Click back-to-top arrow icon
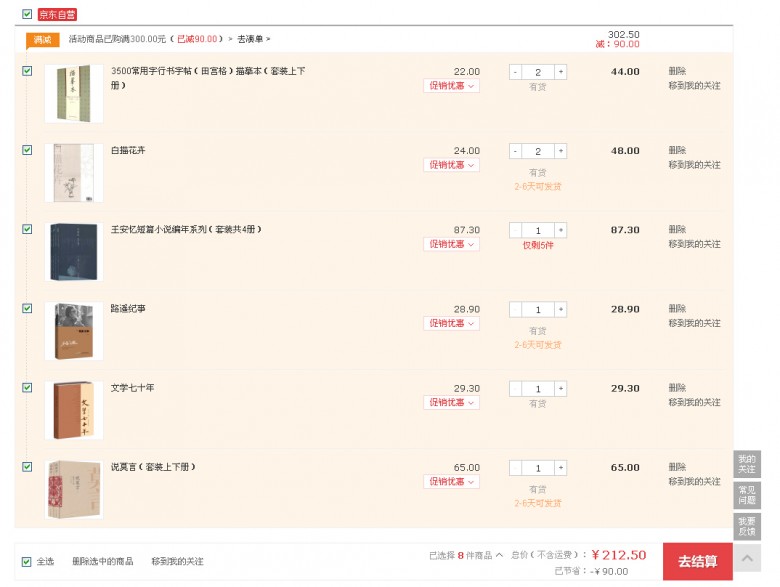This screenshot has height=587, width=780. tap(747, 558)
